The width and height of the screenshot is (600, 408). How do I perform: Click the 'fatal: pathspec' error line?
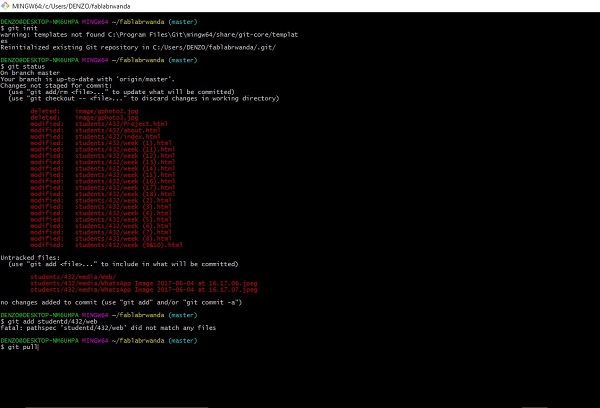108,328
